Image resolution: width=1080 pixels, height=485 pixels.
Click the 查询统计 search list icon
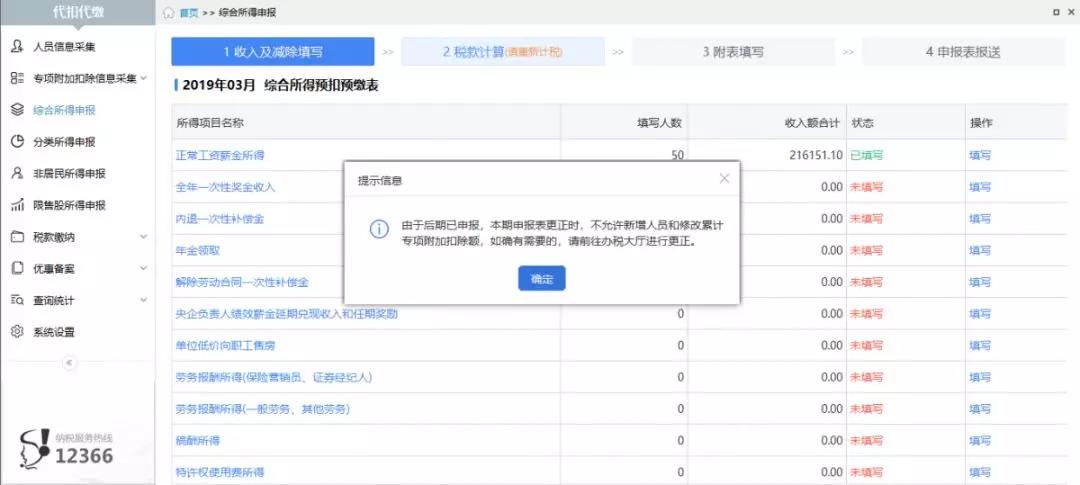(x=18, y=300)
